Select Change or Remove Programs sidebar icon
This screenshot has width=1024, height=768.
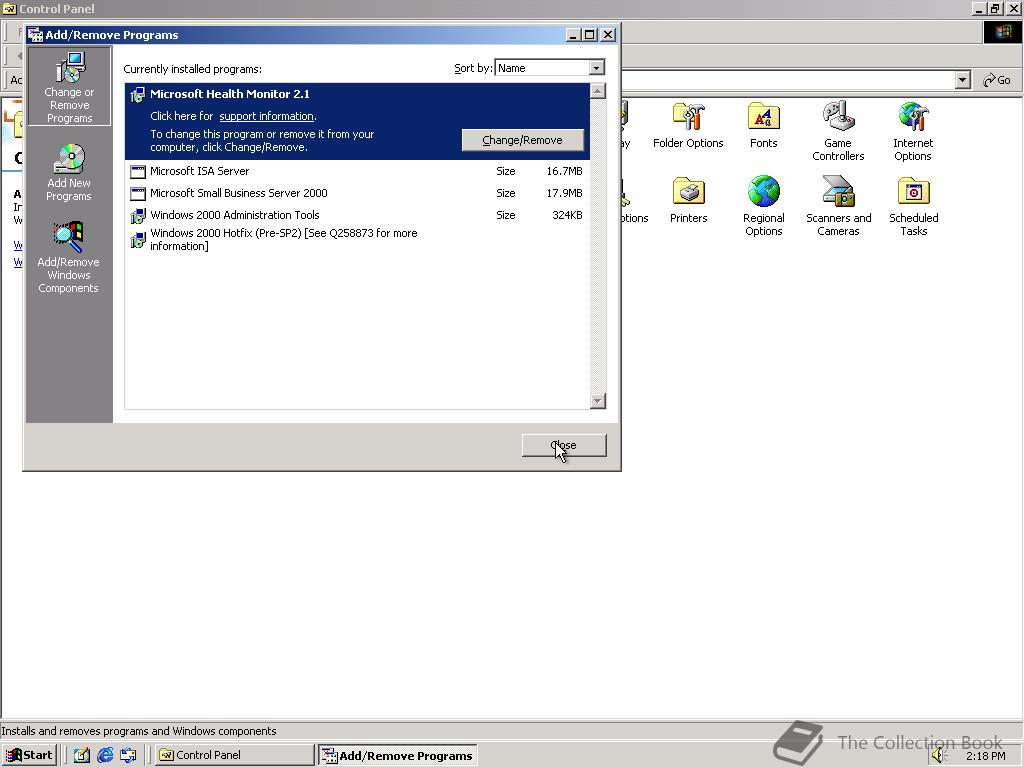(x=69, y=87)
